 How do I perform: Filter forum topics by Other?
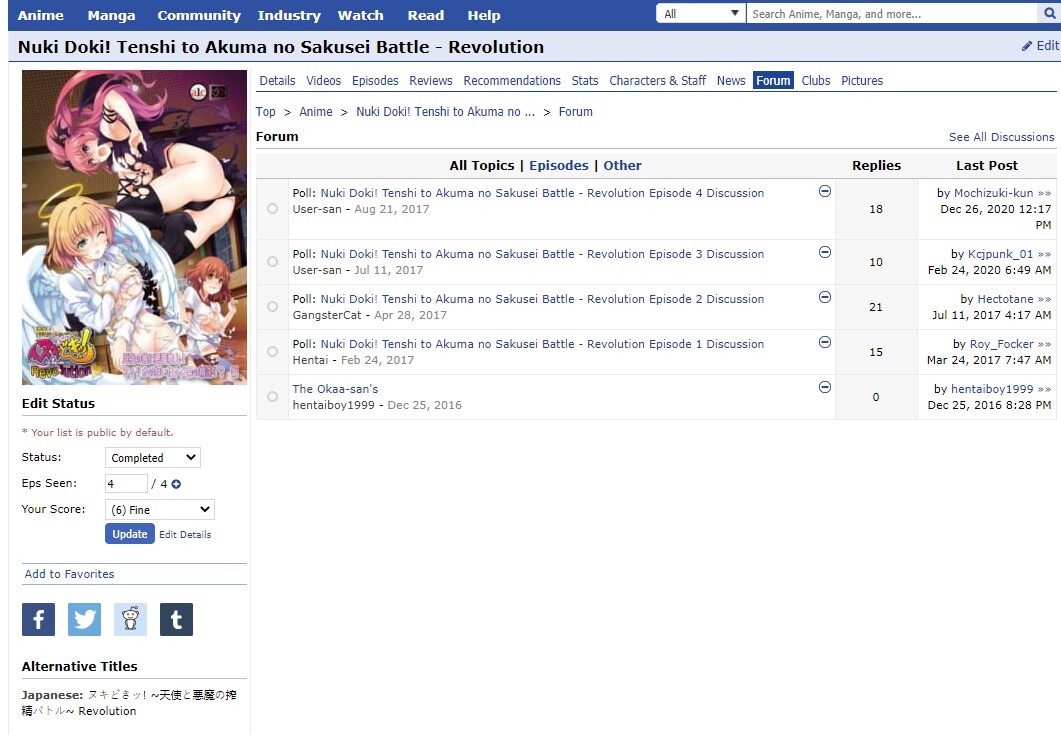pyautogui.click(x=623, y=166)
